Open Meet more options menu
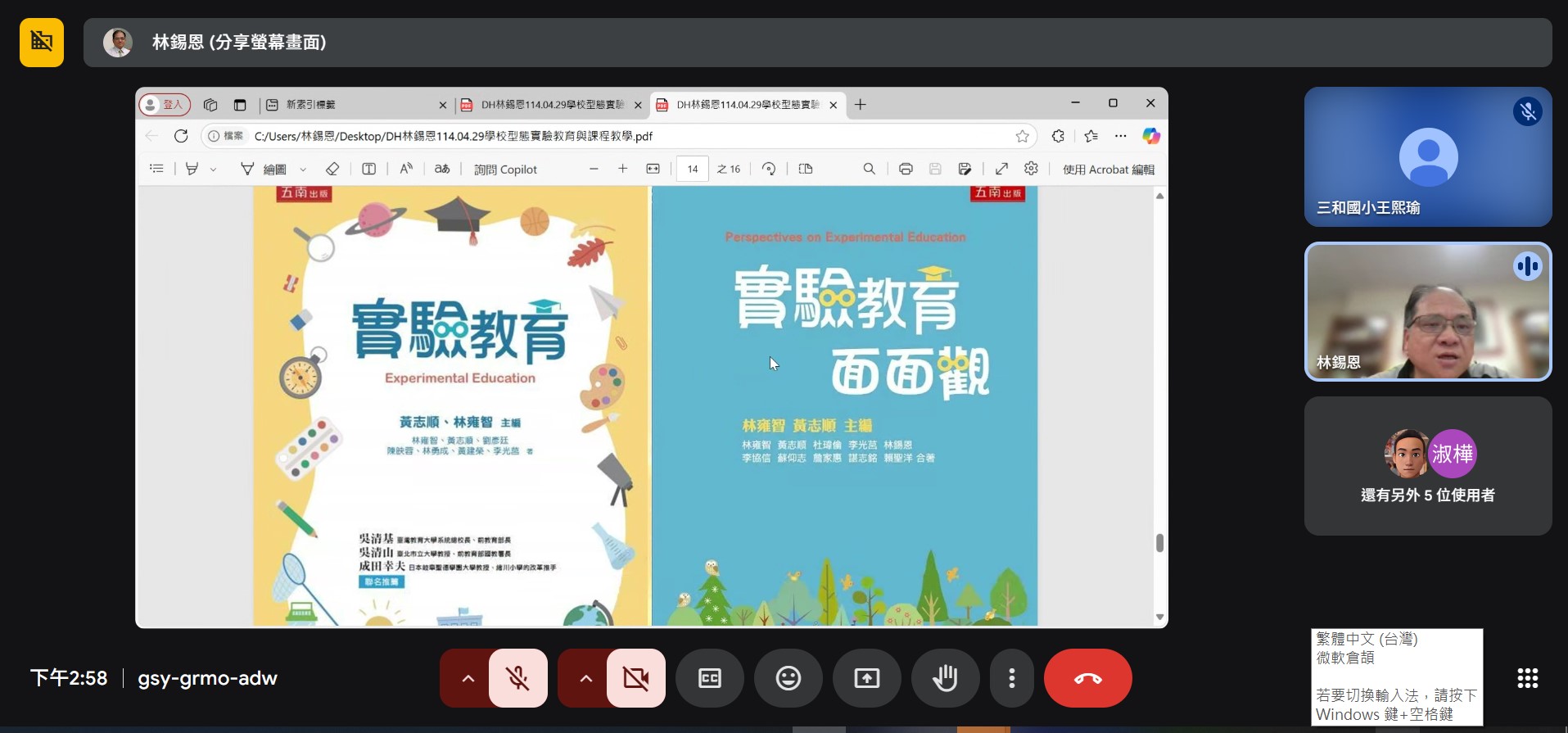This screenshot has height=733, width=1568. coord(1012,678)
